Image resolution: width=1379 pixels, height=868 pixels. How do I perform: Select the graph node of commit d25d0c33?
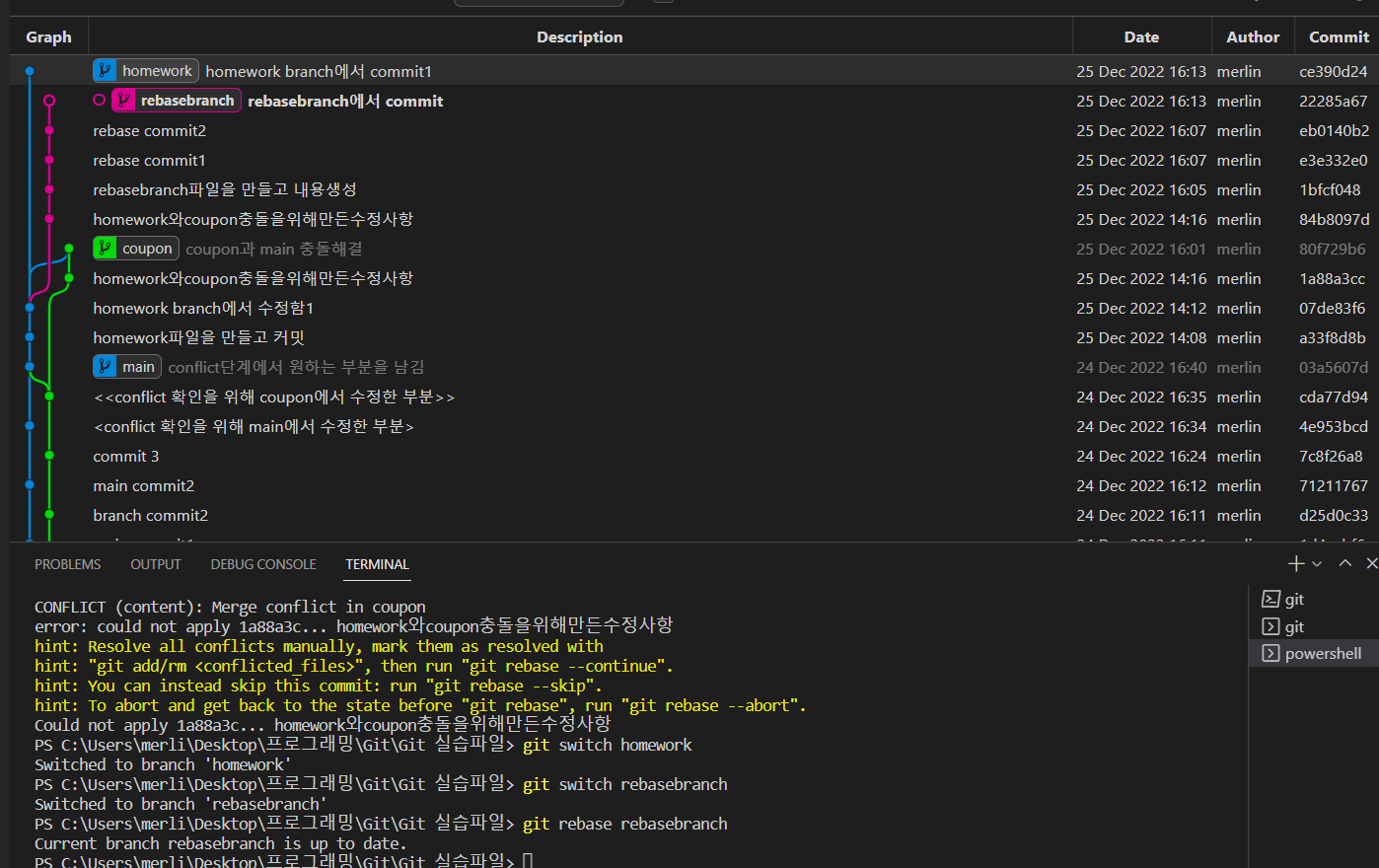coord(49,515)
